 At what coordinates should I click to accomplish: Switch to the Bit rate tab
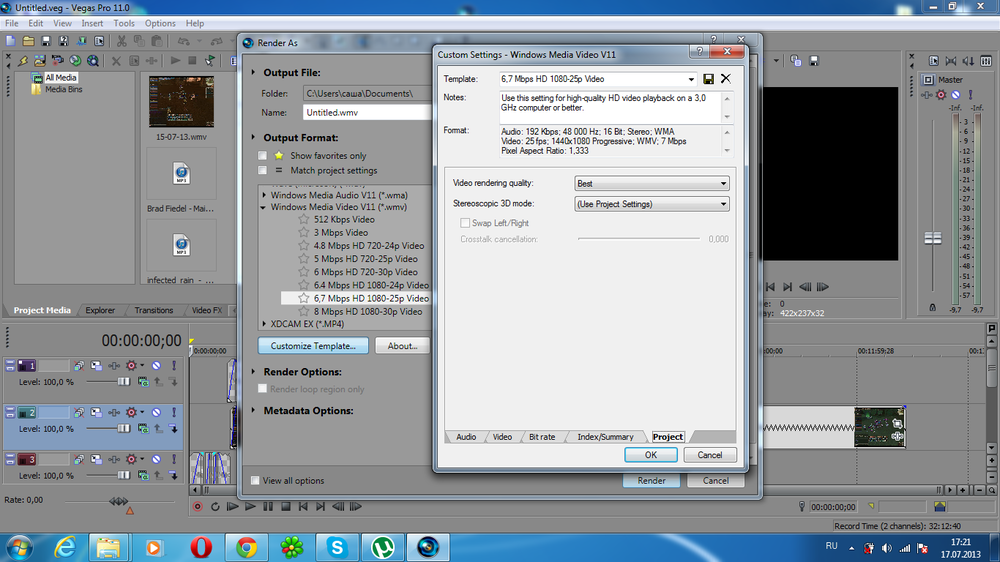(x=541, y=437)
